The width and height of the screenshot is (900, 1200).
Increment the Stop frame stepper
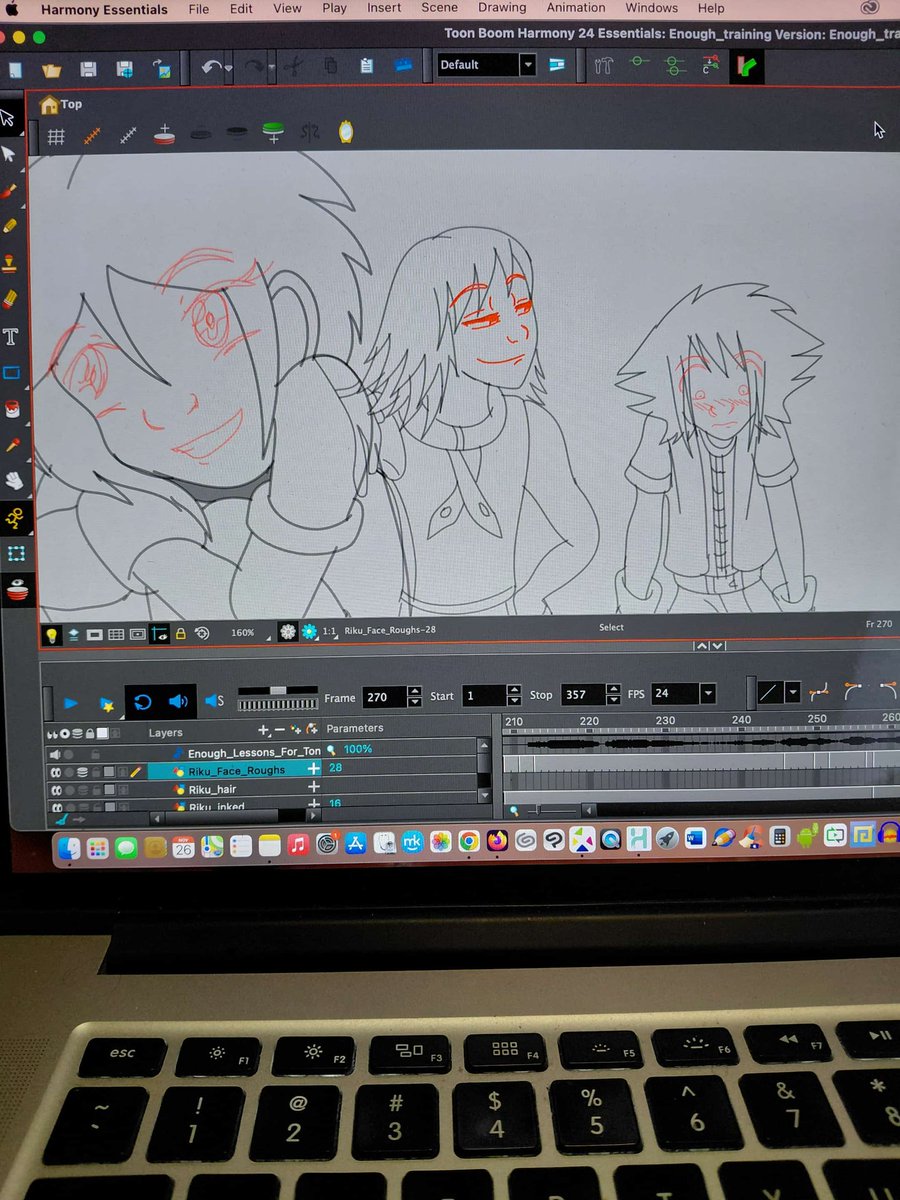tap(613, 688)
